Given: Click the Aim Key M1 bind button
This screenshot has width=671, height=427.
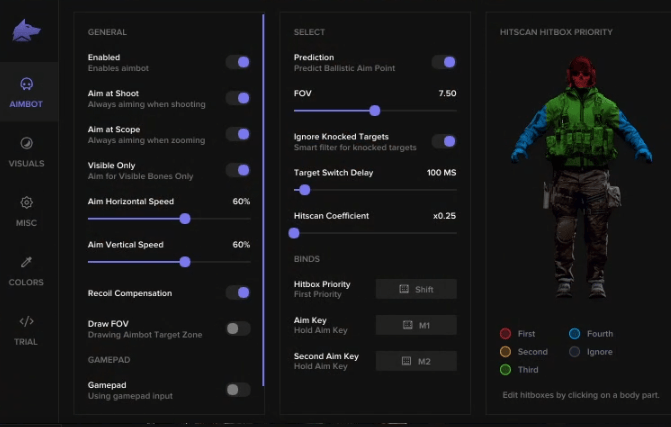Looking at the screenshot, I should point(416,325).
